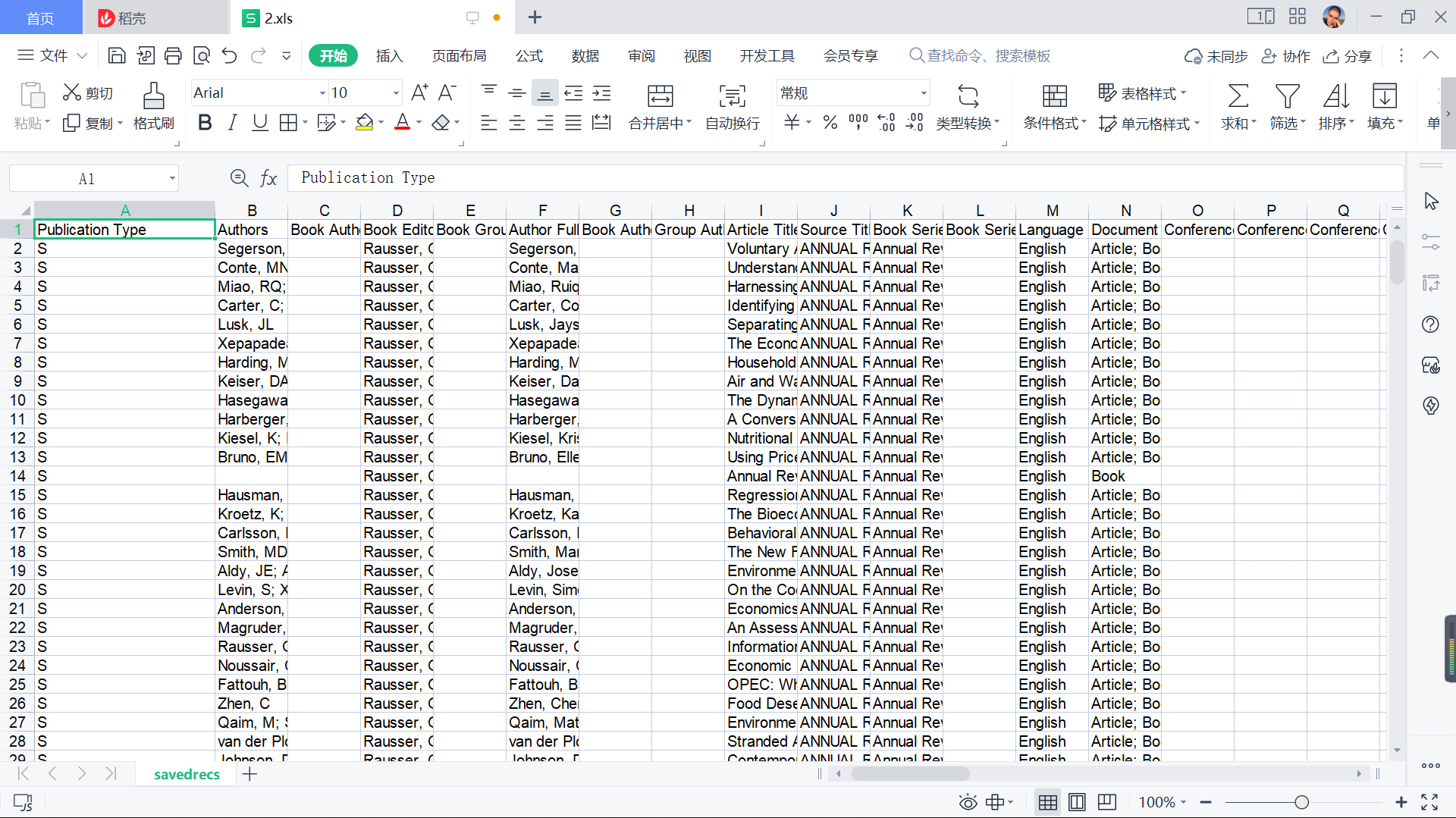The height and width of the screenshot is (818, 1456).
Task: Toggle Underline formatting
Action: (260, 122)
